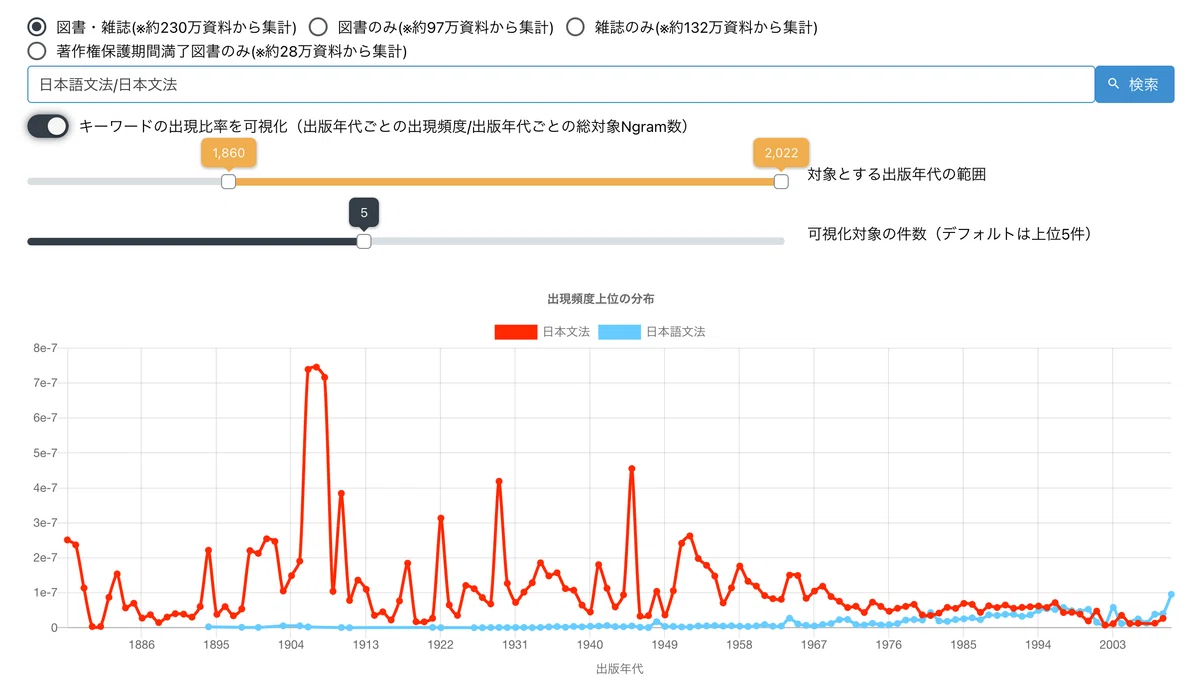Click the x-axis label 1940
Image resolution: width=1200 pixels, height=679 pixels.
[589, 646]
